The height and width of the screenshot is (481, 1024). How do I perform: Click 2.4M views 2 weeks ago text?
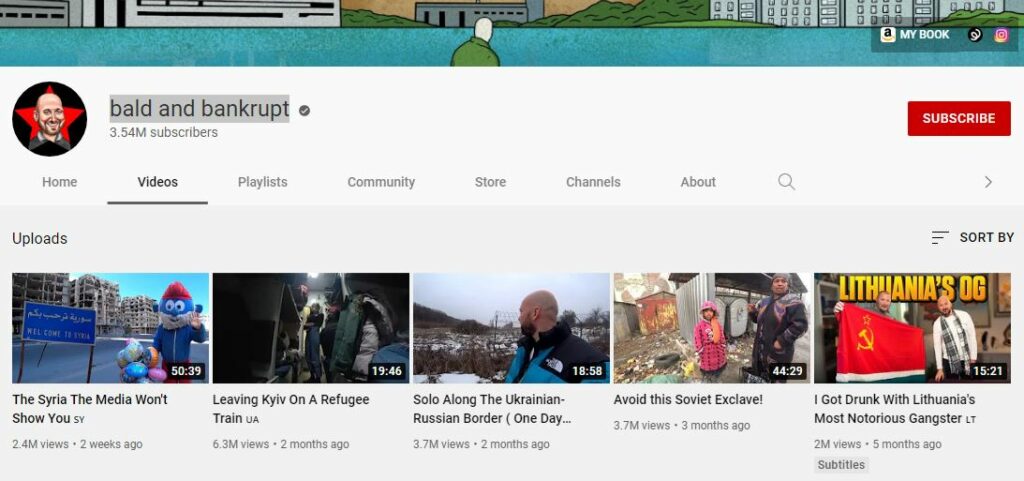[x=78, y=444]
